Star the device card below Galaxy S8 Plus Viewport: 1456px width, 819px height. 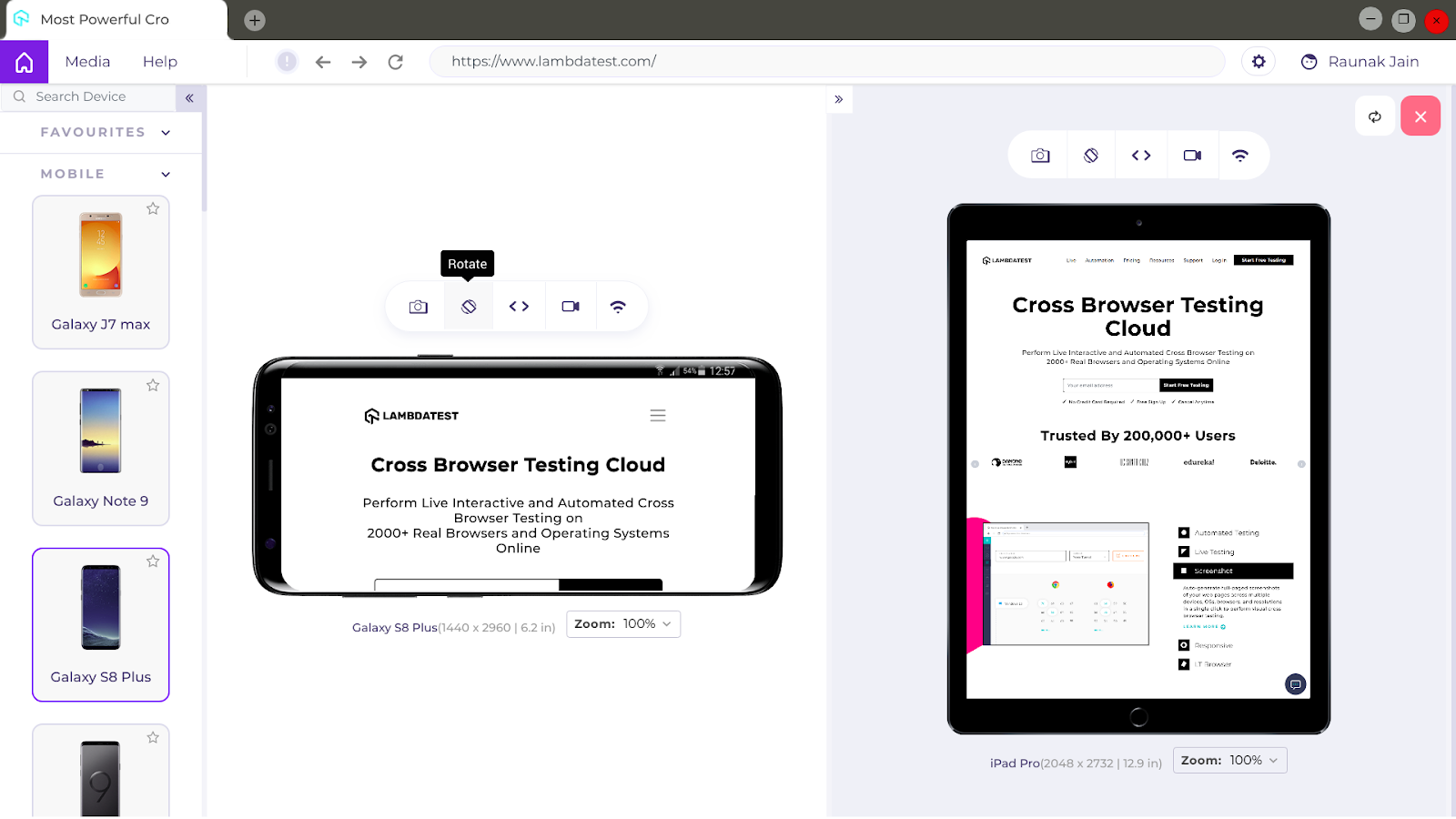point(153,737)
